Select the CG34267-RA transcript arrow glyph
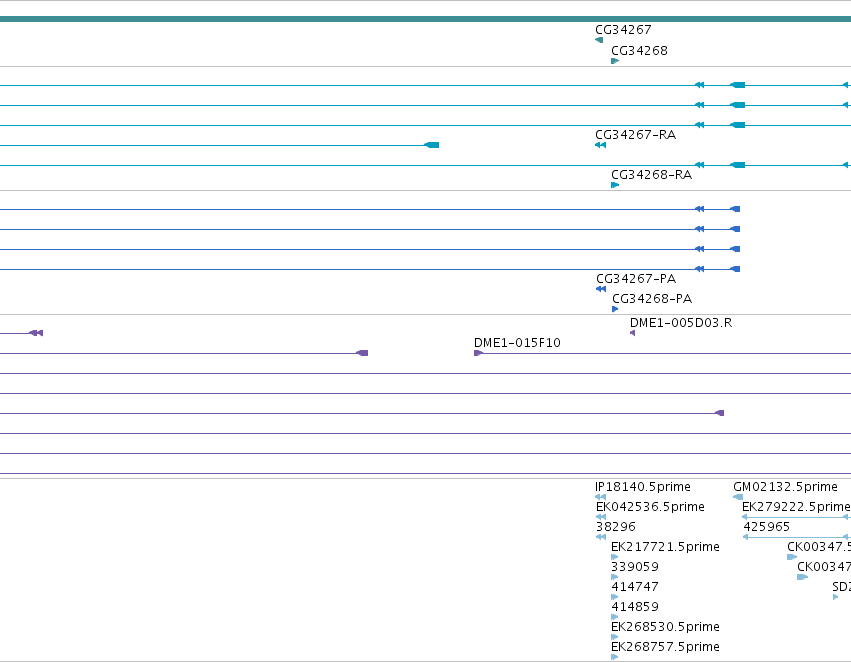 click(x=600, y=145)
